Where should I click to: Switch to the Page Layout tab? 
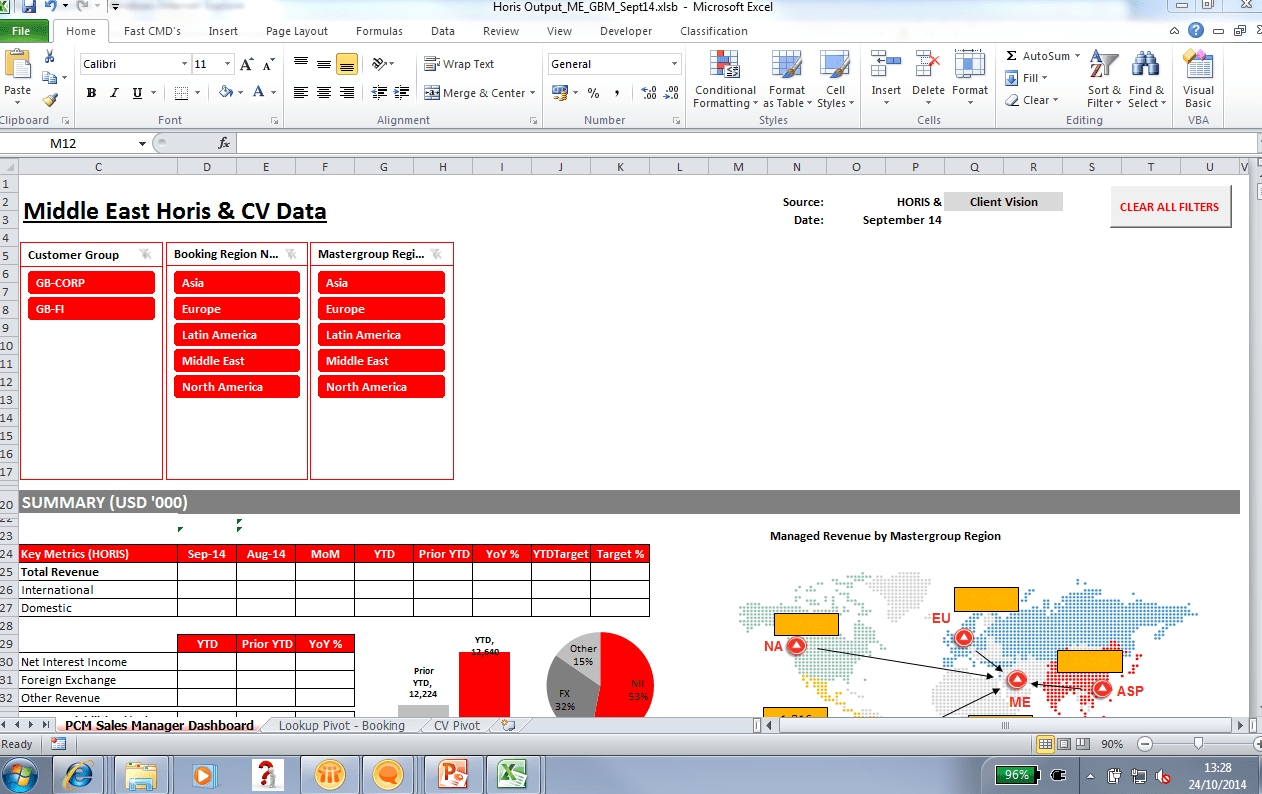297,31
